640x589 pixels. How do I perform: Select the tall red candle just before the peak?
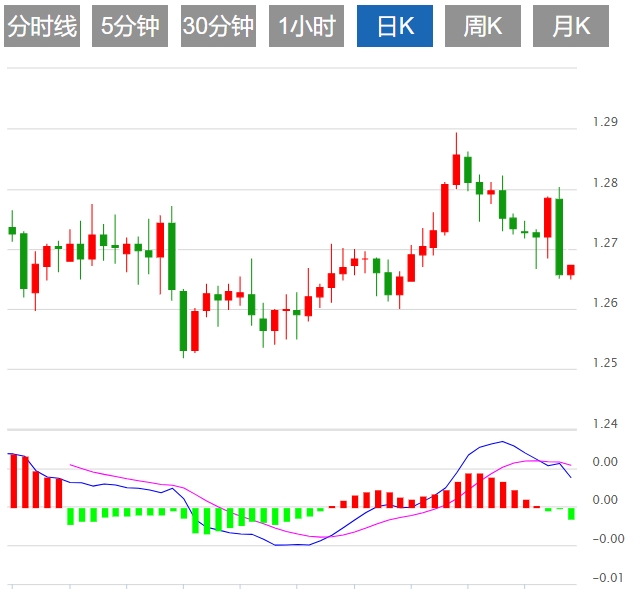(445, 207)
